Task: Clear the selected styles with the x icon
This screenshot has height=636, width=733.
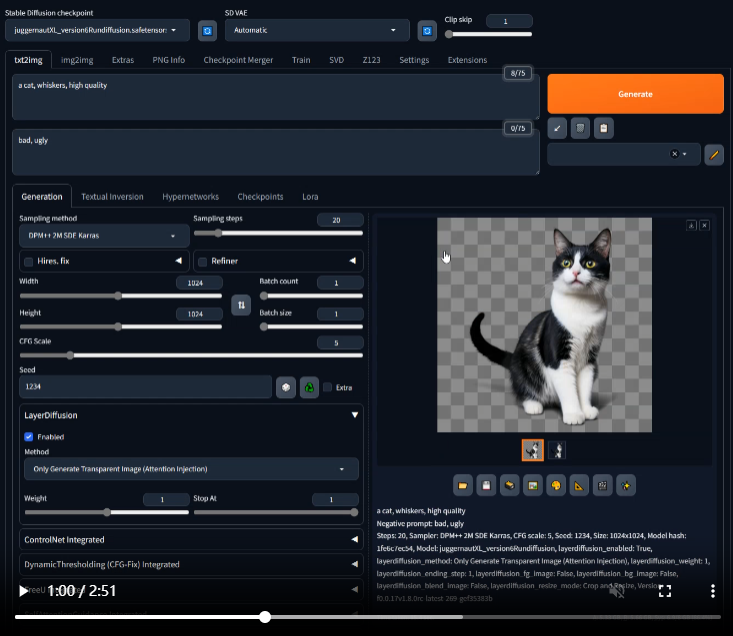Action: 674,154
